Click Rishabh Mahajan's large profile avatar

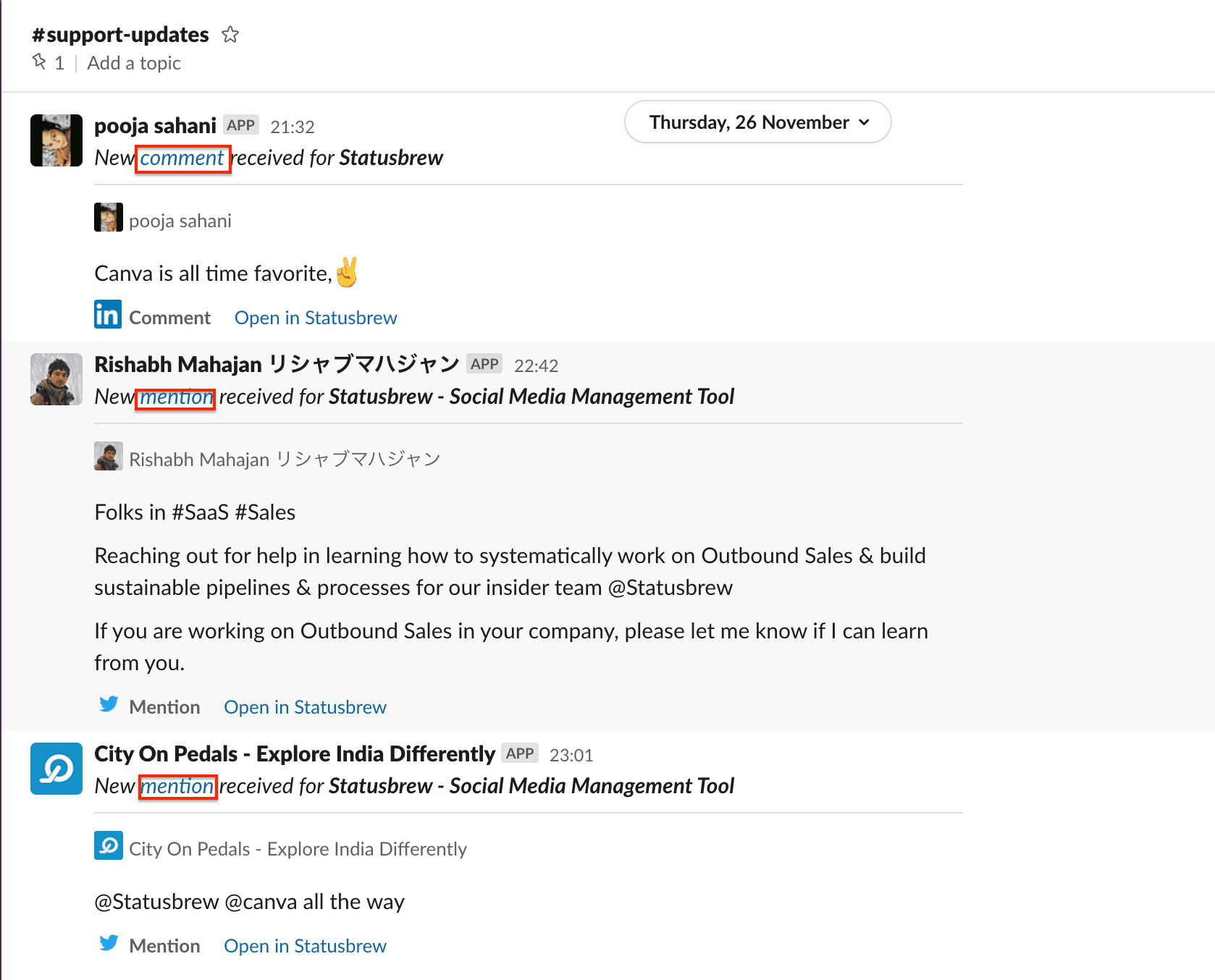coord(56,379)
